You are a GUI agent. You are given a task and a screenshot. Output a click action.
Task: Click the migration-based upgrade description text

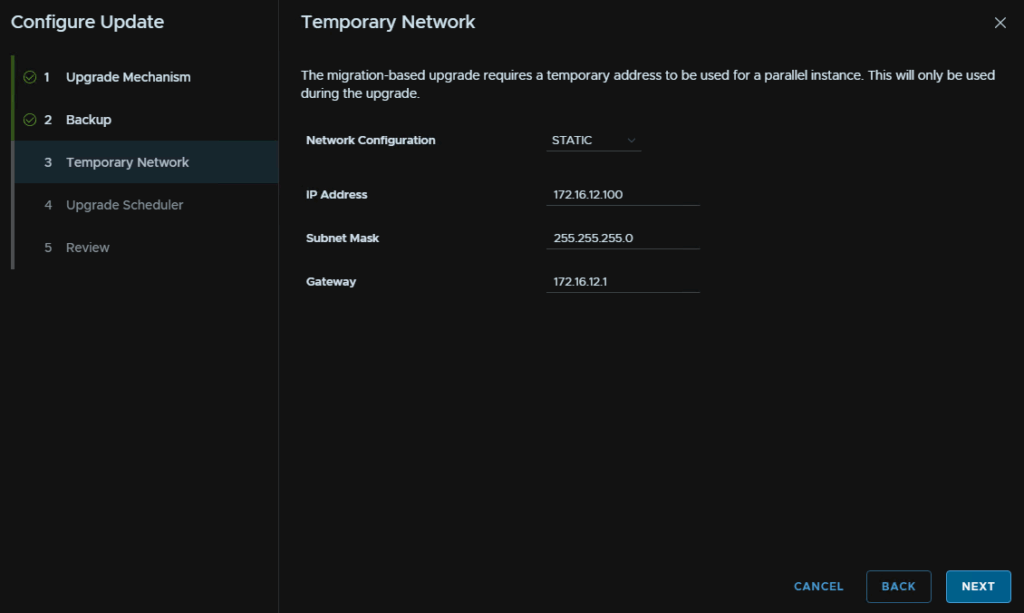(580, 84)
